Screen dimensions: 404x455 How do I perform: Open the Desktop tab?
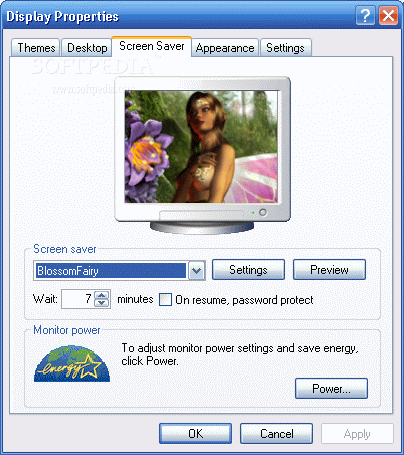pos(87,48)
